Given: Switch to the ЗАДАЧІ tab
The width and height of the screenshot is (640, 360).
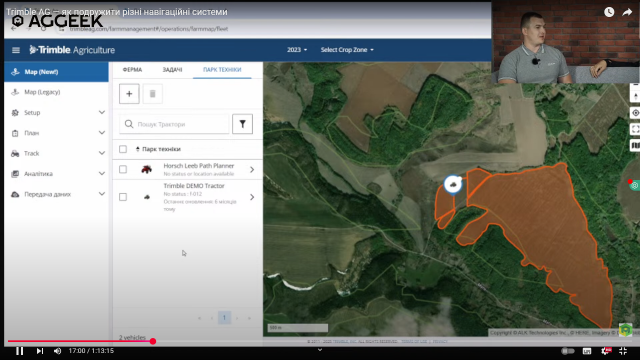Looking at the screenshot, I should tap(172, 70).
